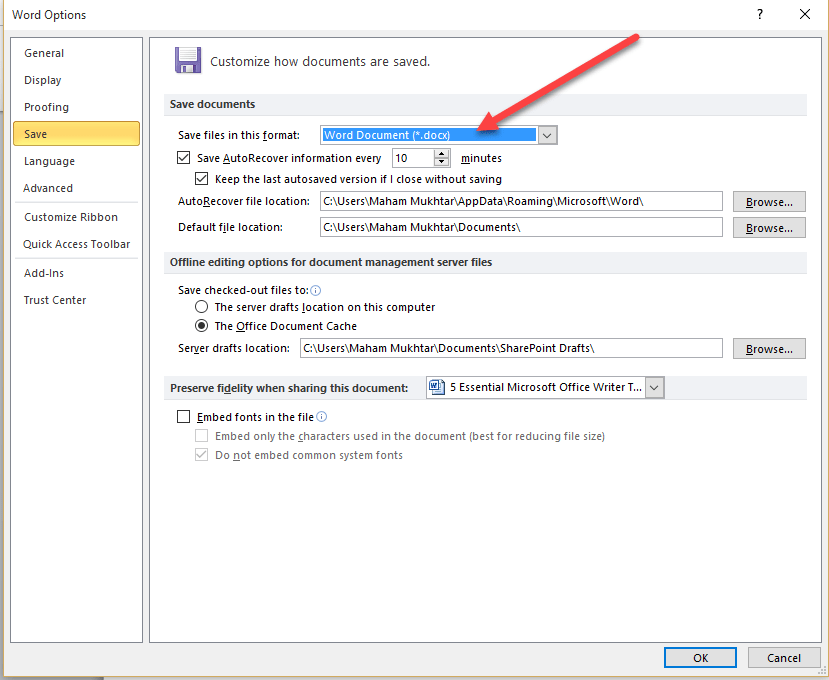Toggle Save AutoRecover information checkbox
829x680 pixels.
[183, 158]
